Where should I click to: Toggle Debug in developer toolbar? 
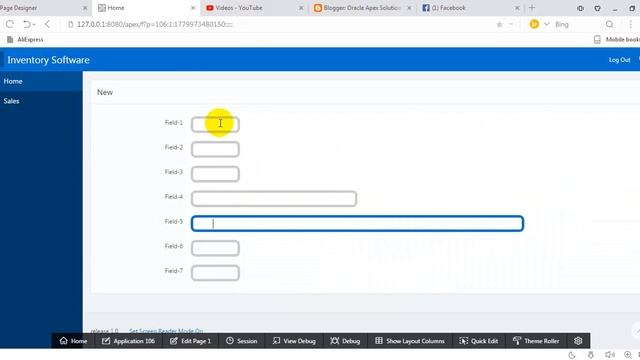coord(345,341)
